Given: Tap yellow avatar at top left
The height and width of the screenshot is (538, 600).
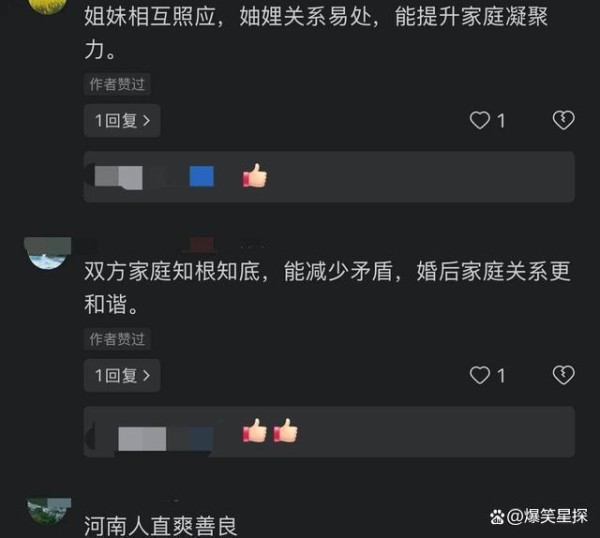Looking at the screenshot, I should click(x=47, y=7).
